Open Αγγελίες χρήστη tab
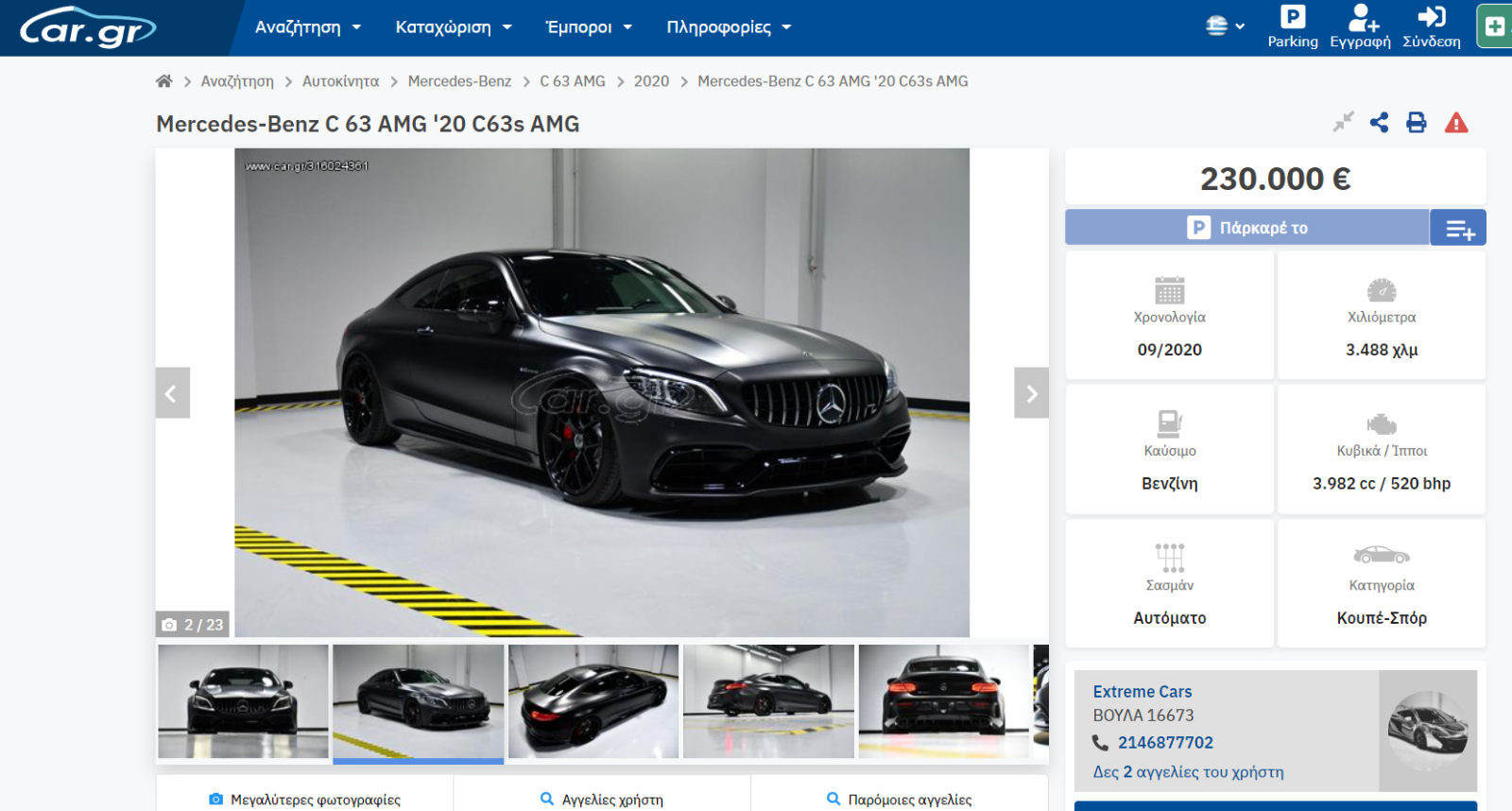Screen dimensions: 1512x811 (x=602, y=800)
